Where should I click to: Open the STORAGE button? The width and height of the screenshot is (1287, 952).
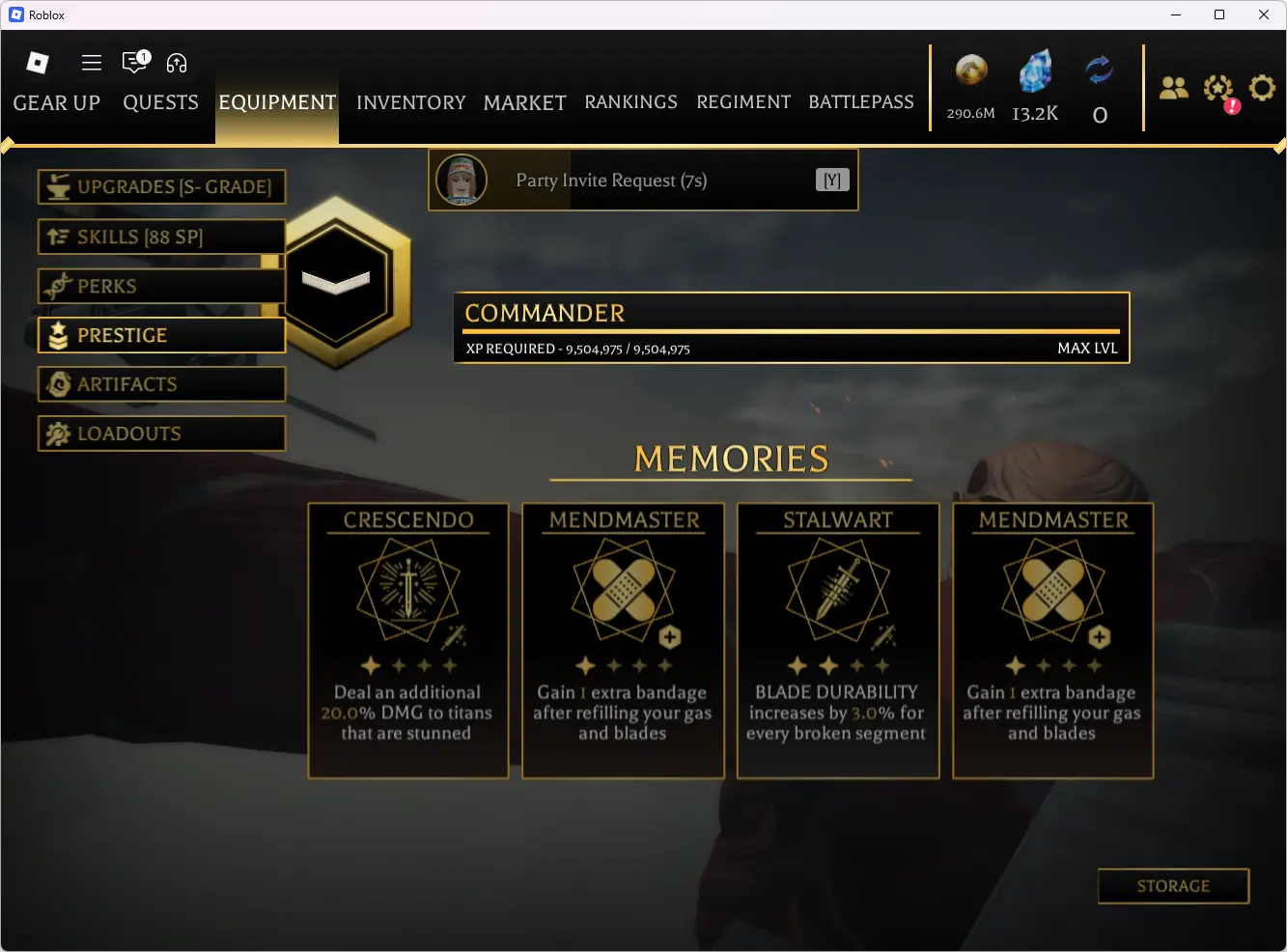tap(1174, 886)
